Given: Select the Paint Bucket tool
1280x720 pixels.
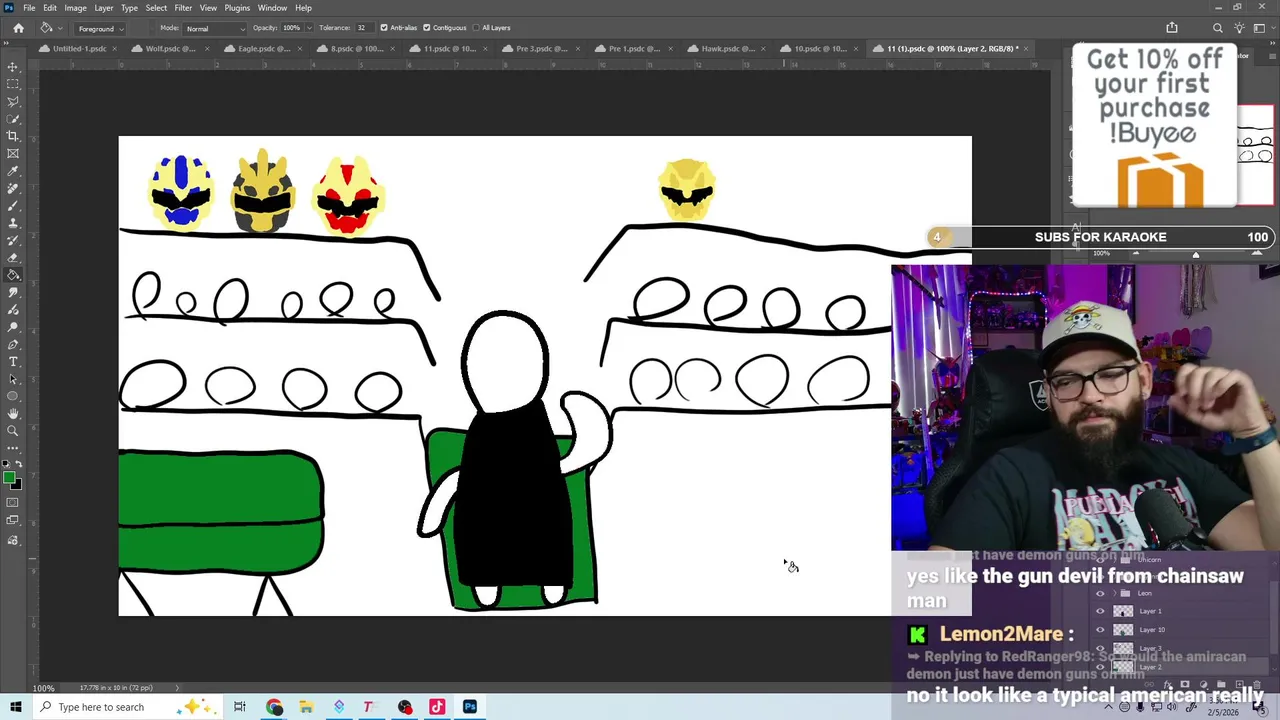Looking at the screenshot, I should coord(13,275).
